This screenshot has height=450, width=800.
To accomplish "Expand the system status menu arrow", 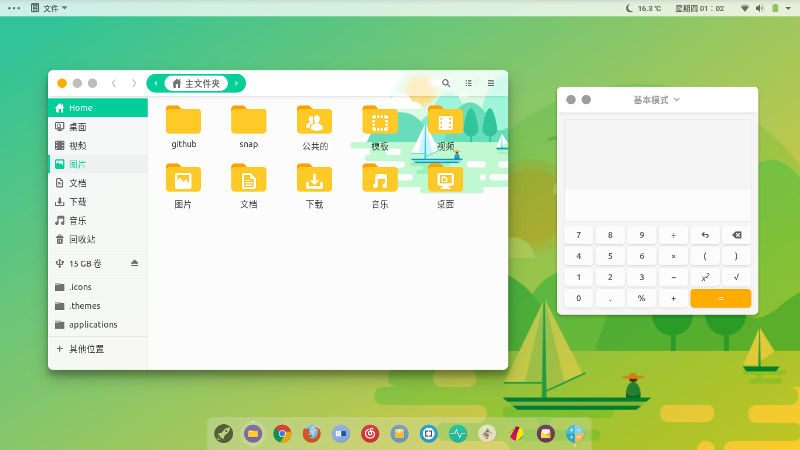I will (x=787, y=8).
